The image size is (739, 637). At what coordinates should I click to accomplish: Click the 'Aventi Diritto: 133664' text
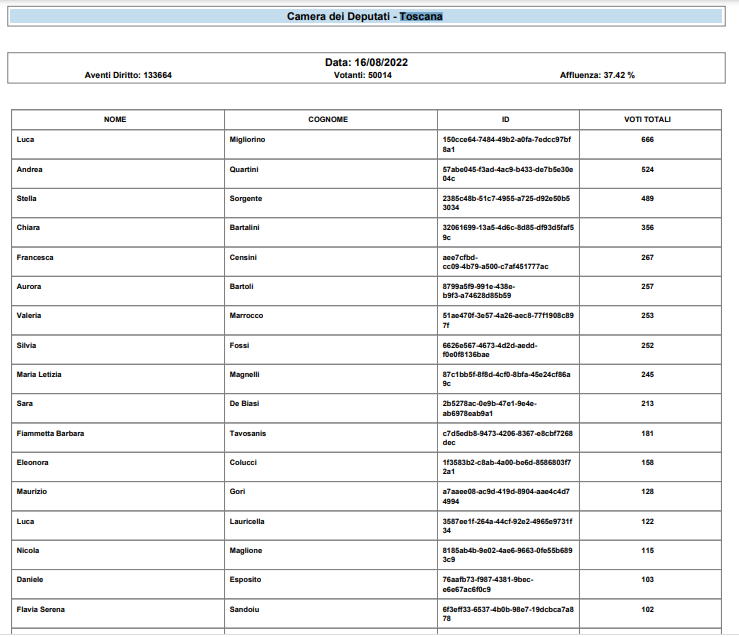pos(128,75)
